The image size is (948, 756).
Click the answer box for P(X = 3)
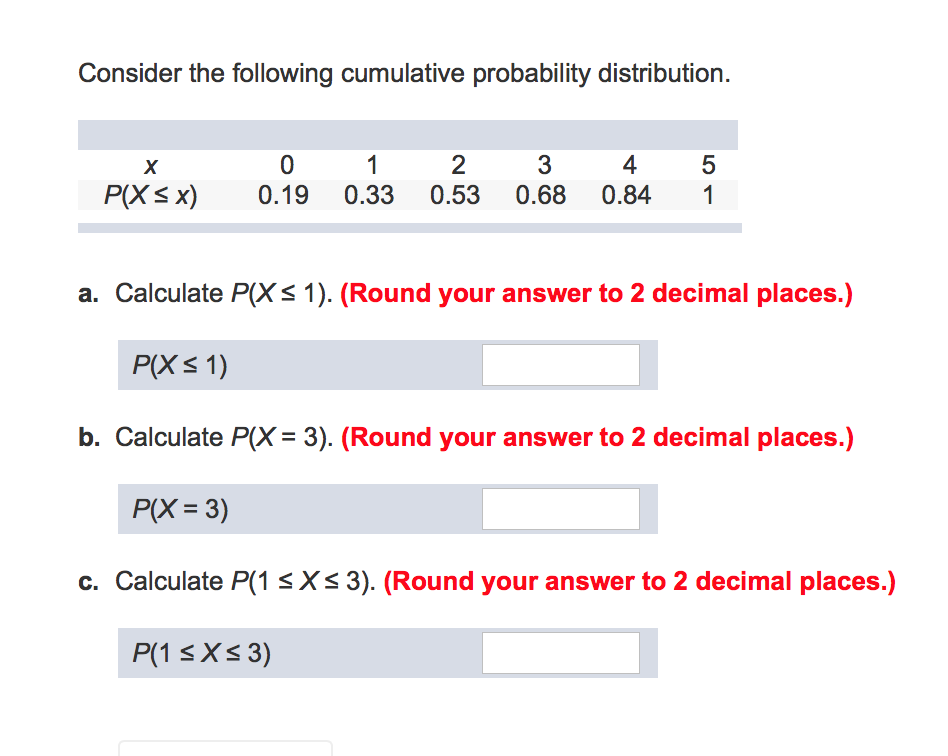pyautogui.click(x=560, y=508)
